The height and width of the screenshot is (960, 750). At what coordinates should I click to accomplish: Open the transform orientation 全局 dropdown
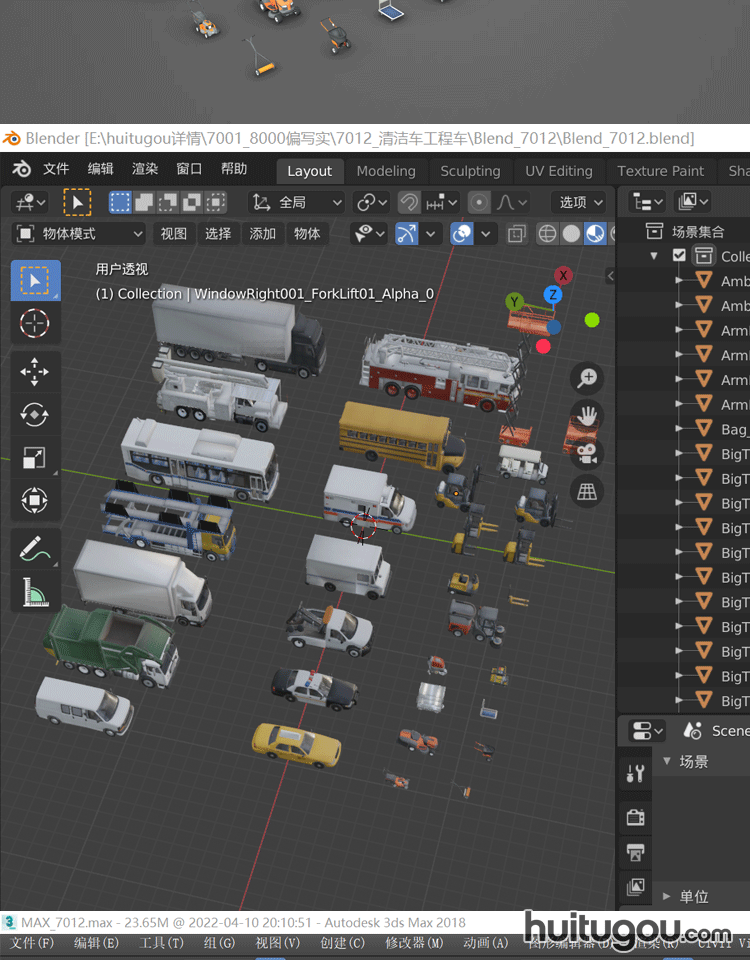pos(295,202)
